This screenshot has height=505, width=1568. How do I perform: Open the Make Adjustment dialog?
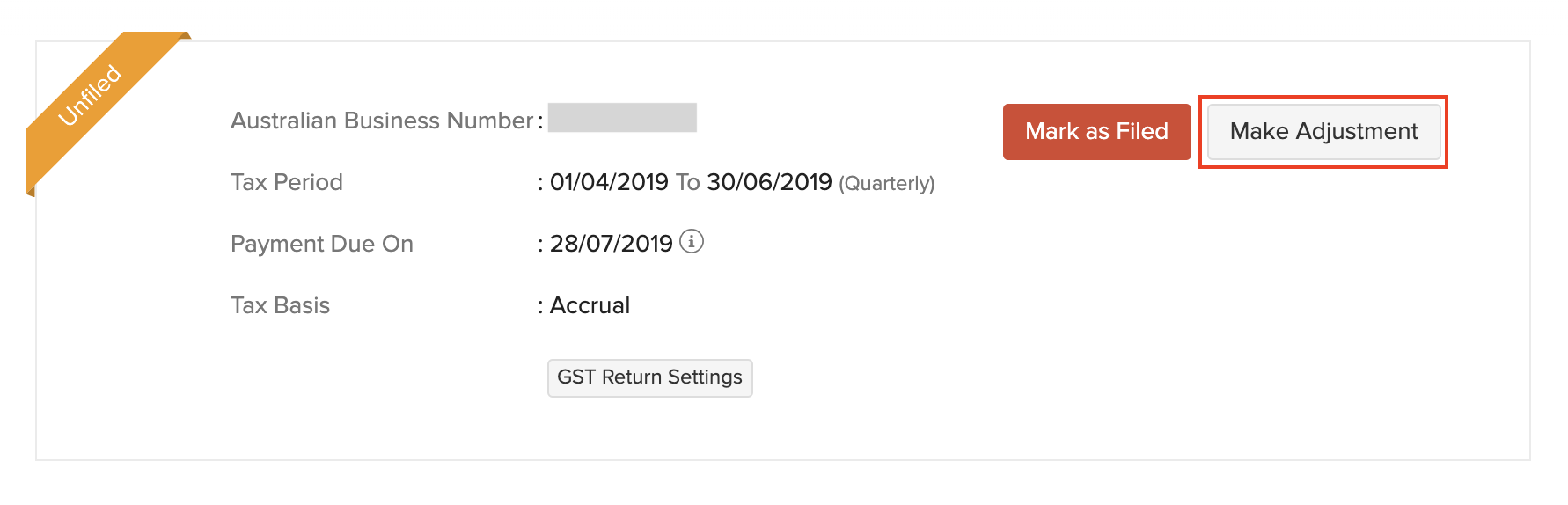tap(1323, 132)
